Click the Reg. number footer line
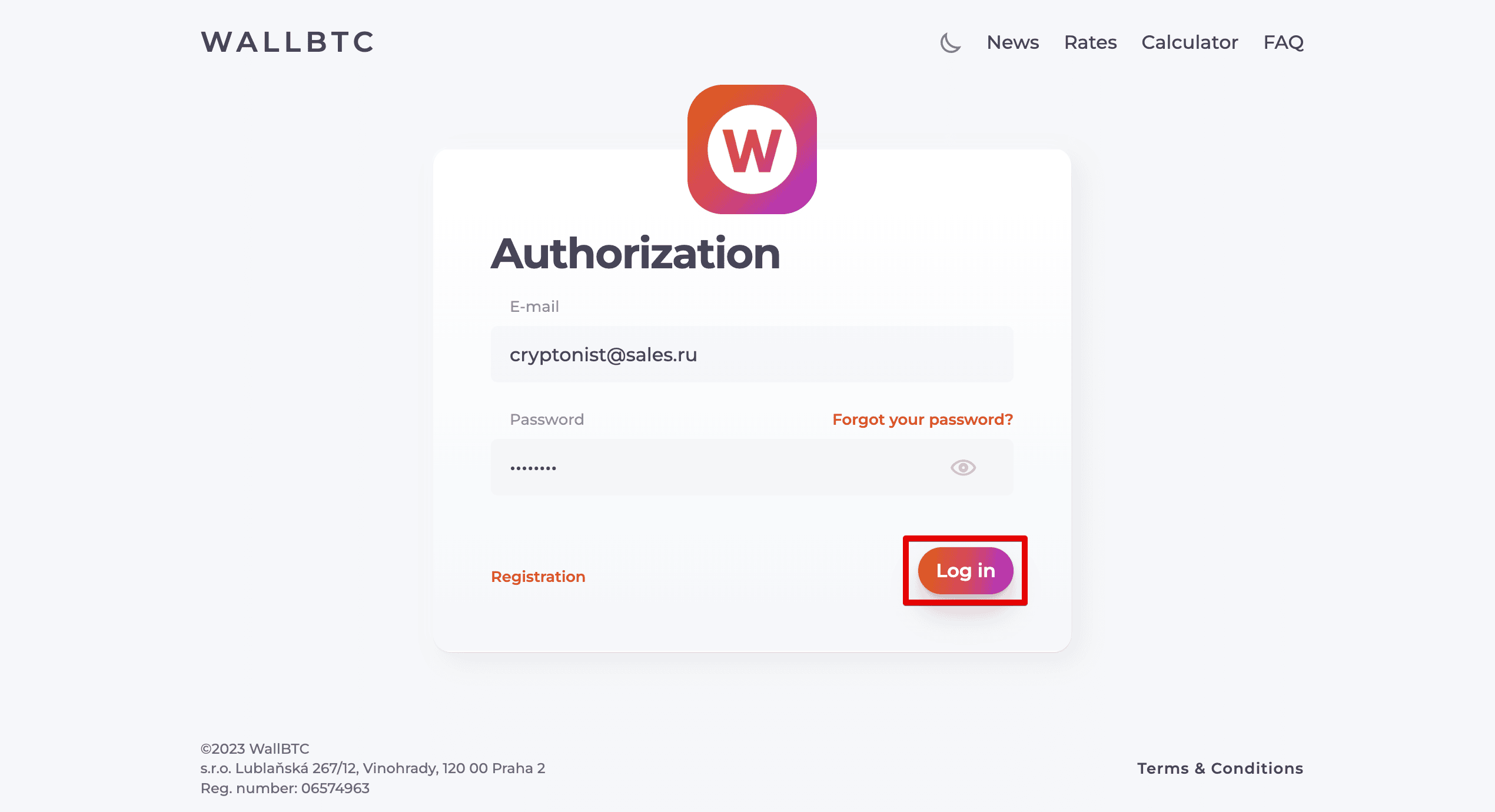Screen dimensions: 1495x812 [x=285, y=788]
